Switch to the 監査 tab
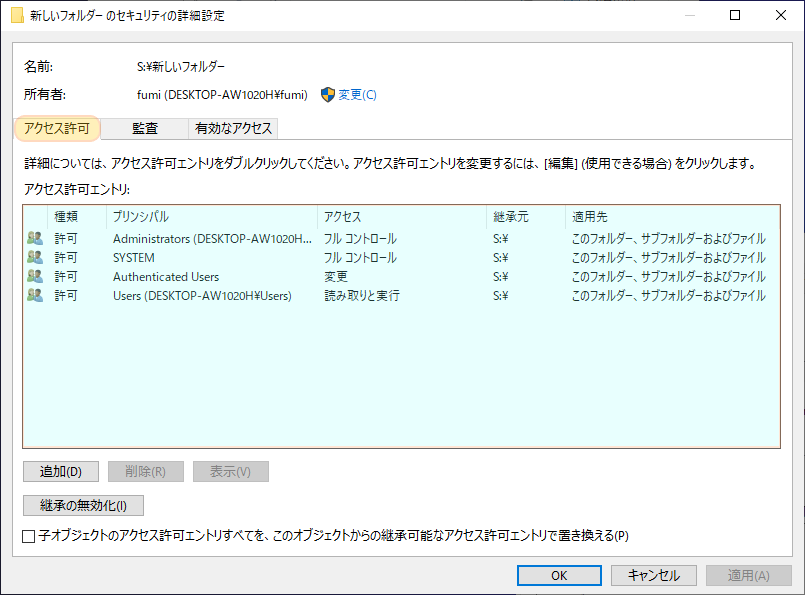Viewport: 805px width, 595px height. 145,128
